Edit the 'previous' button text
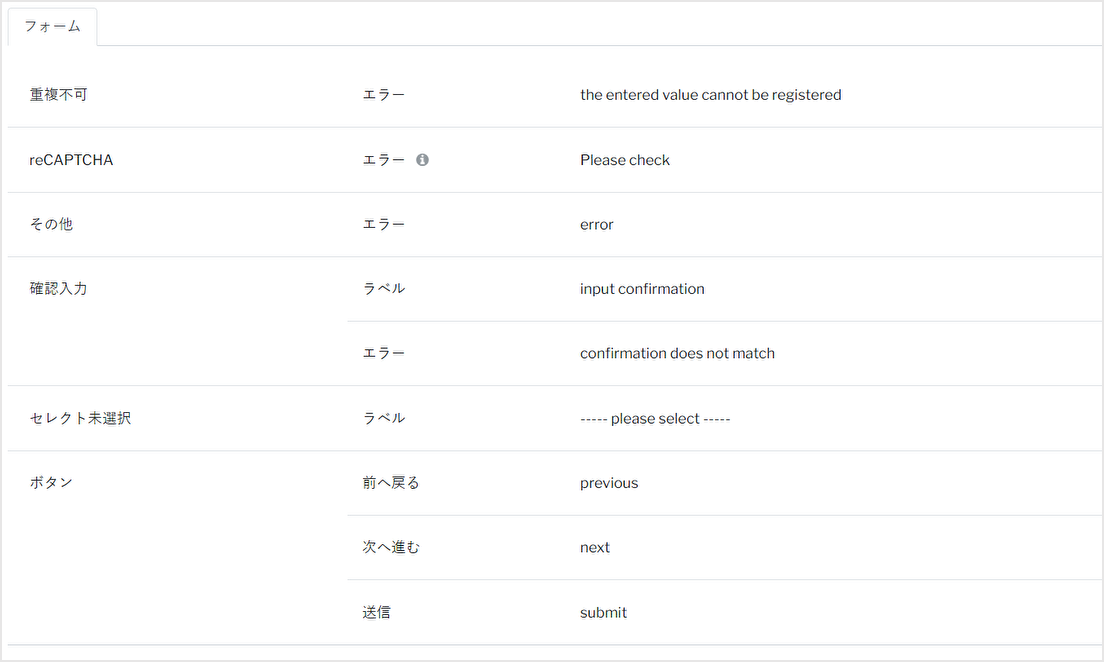 [609, 483]
